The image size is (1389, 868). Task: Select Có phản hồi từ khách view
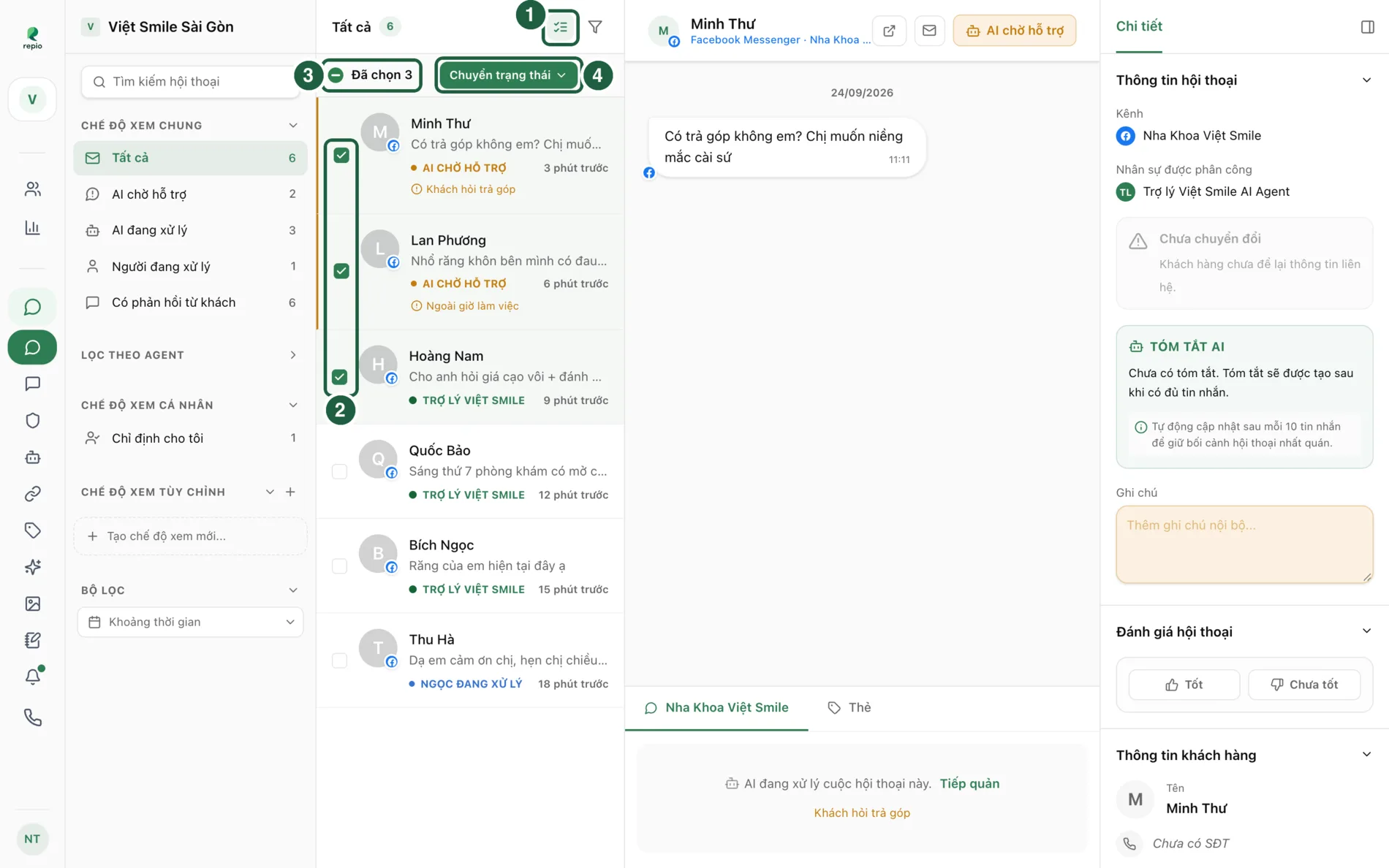coord(190,302)
